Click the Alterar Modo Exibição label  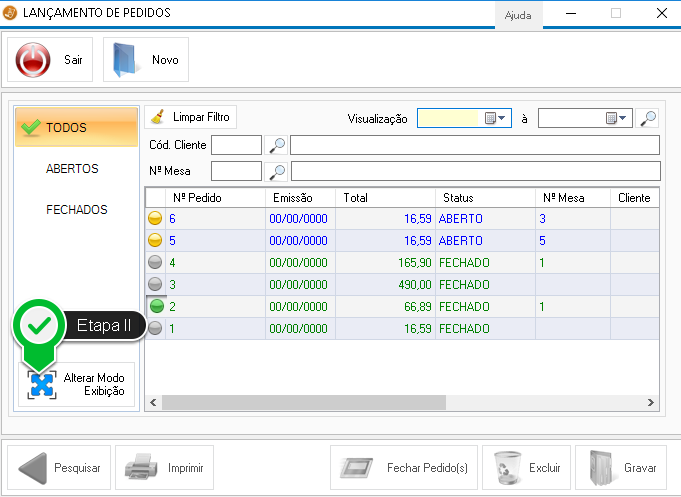94,384
